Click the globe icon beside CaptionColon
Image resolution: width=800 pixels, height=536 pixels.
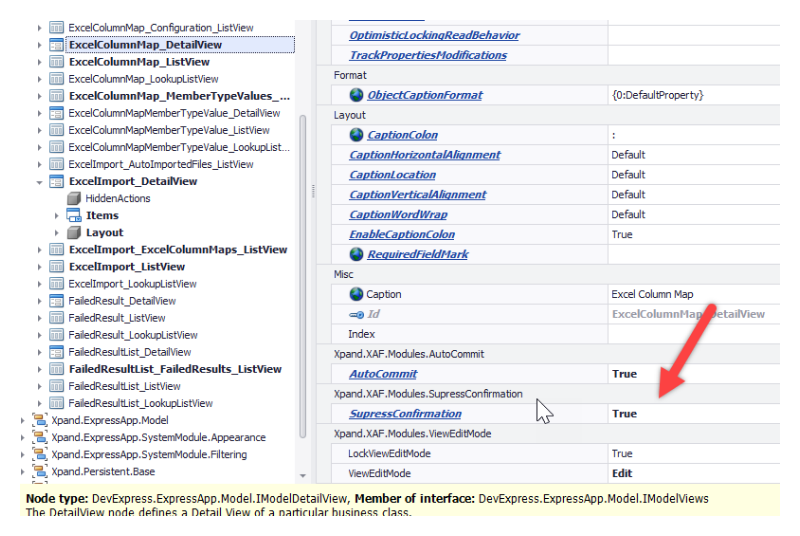point(356,135)
